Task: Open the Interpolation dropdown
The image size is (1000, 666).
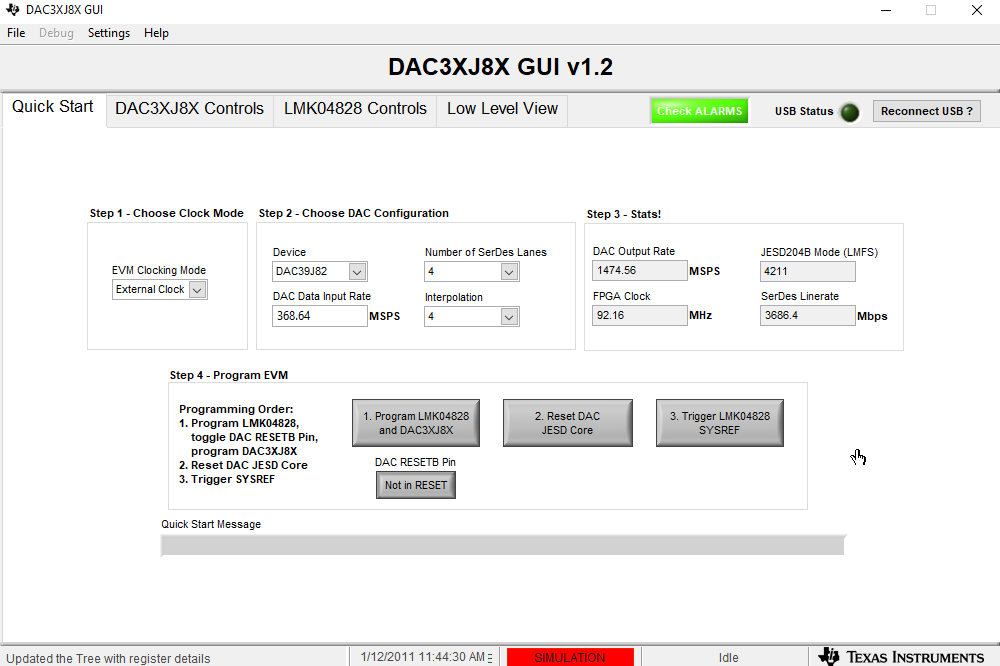Action: (x=509, y=317)
